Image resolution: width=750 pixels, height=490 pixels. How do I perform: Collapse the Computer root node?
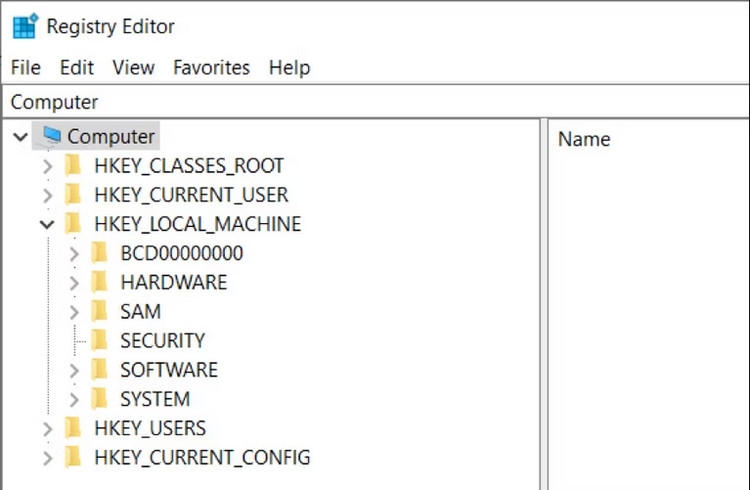[21, 137]
